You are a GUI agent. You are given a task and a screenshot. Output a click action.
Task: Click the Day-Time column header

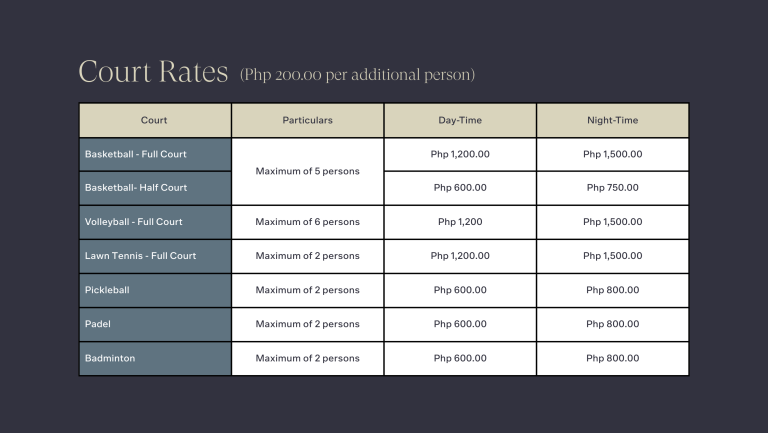[x=460, y=120]
